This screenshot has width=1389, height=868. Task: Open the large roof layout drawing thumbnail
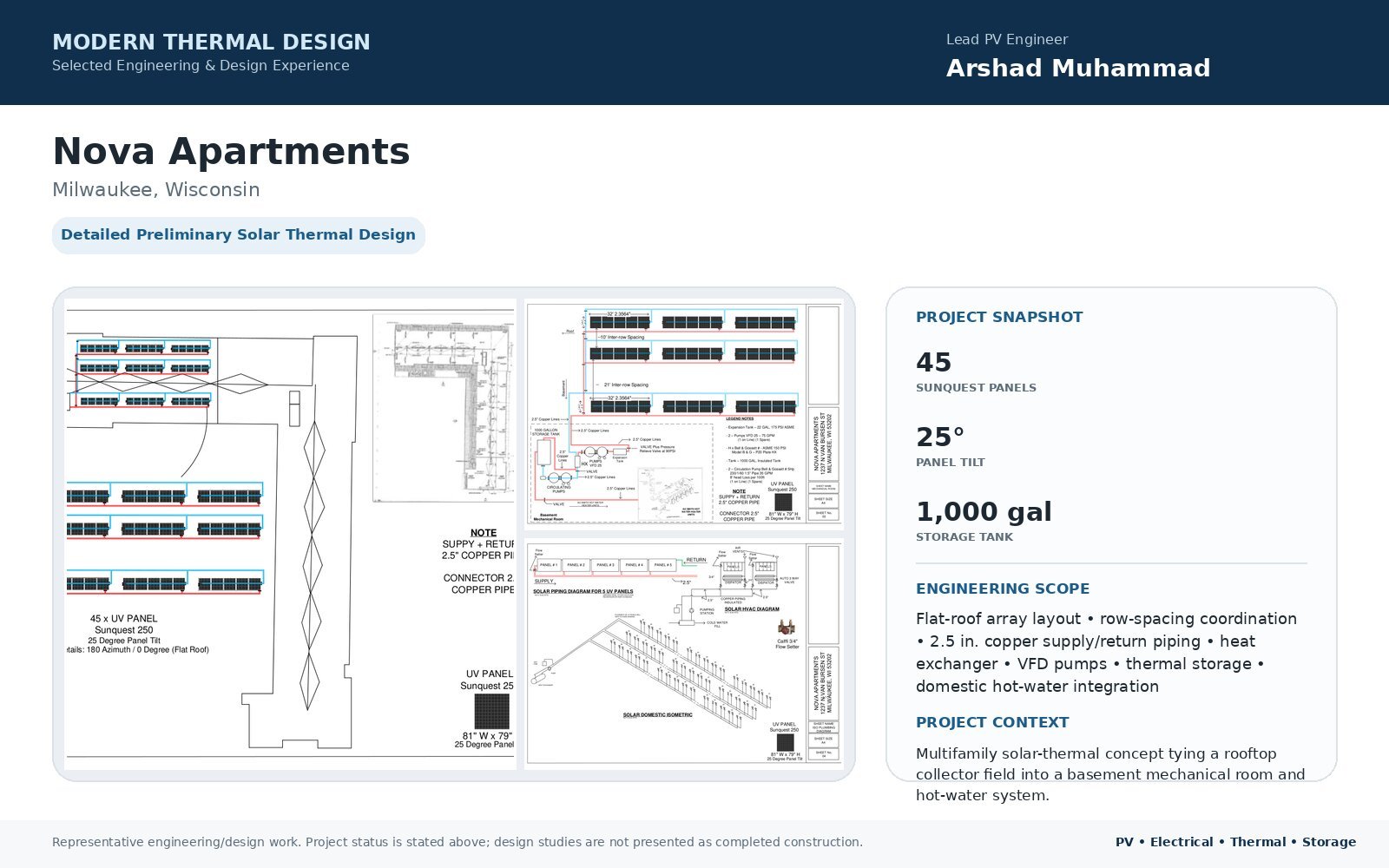pos(290,534)
